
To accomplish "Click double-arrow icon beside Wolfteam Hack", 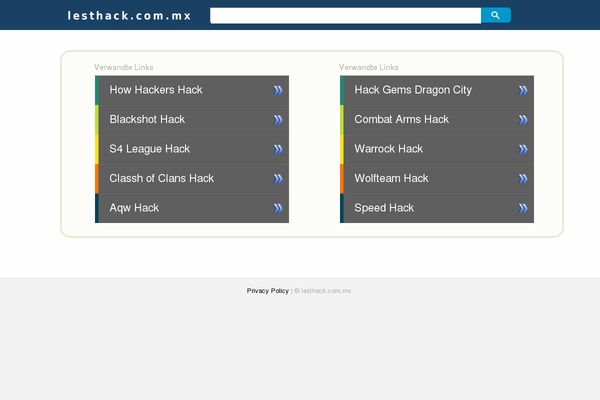I will 523,179.
